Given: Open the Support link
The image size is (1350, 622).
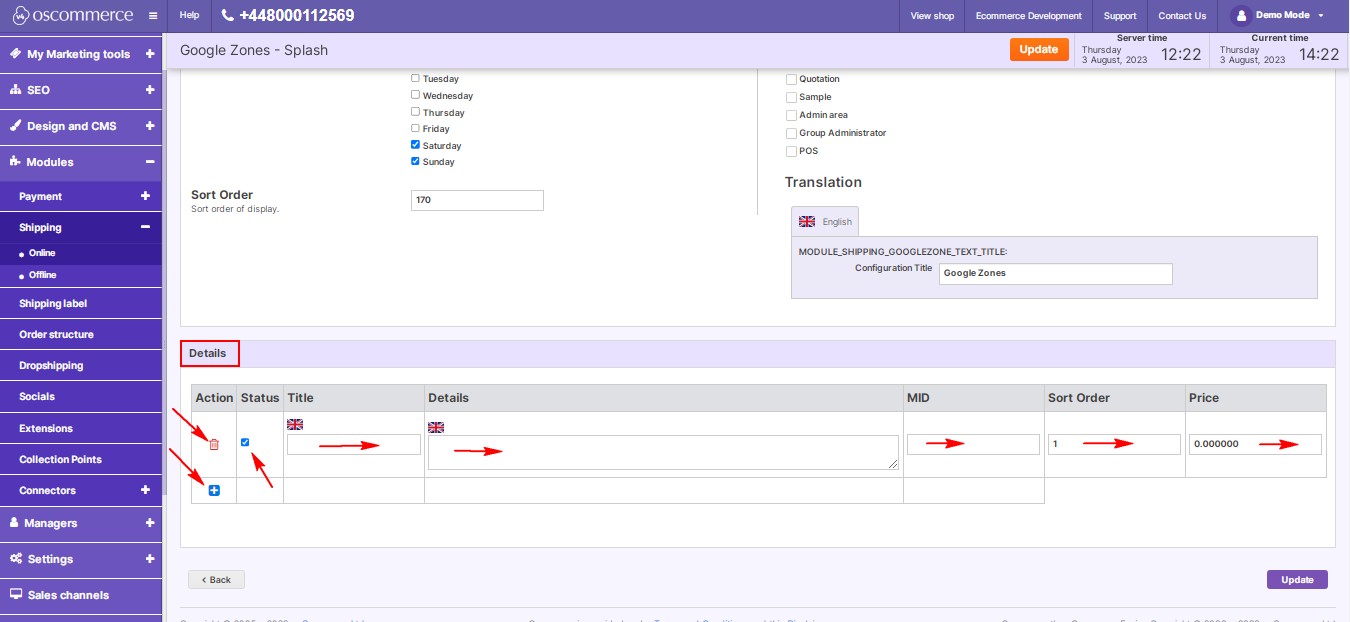Looking at the screenshot, I should pos(1120,16).
